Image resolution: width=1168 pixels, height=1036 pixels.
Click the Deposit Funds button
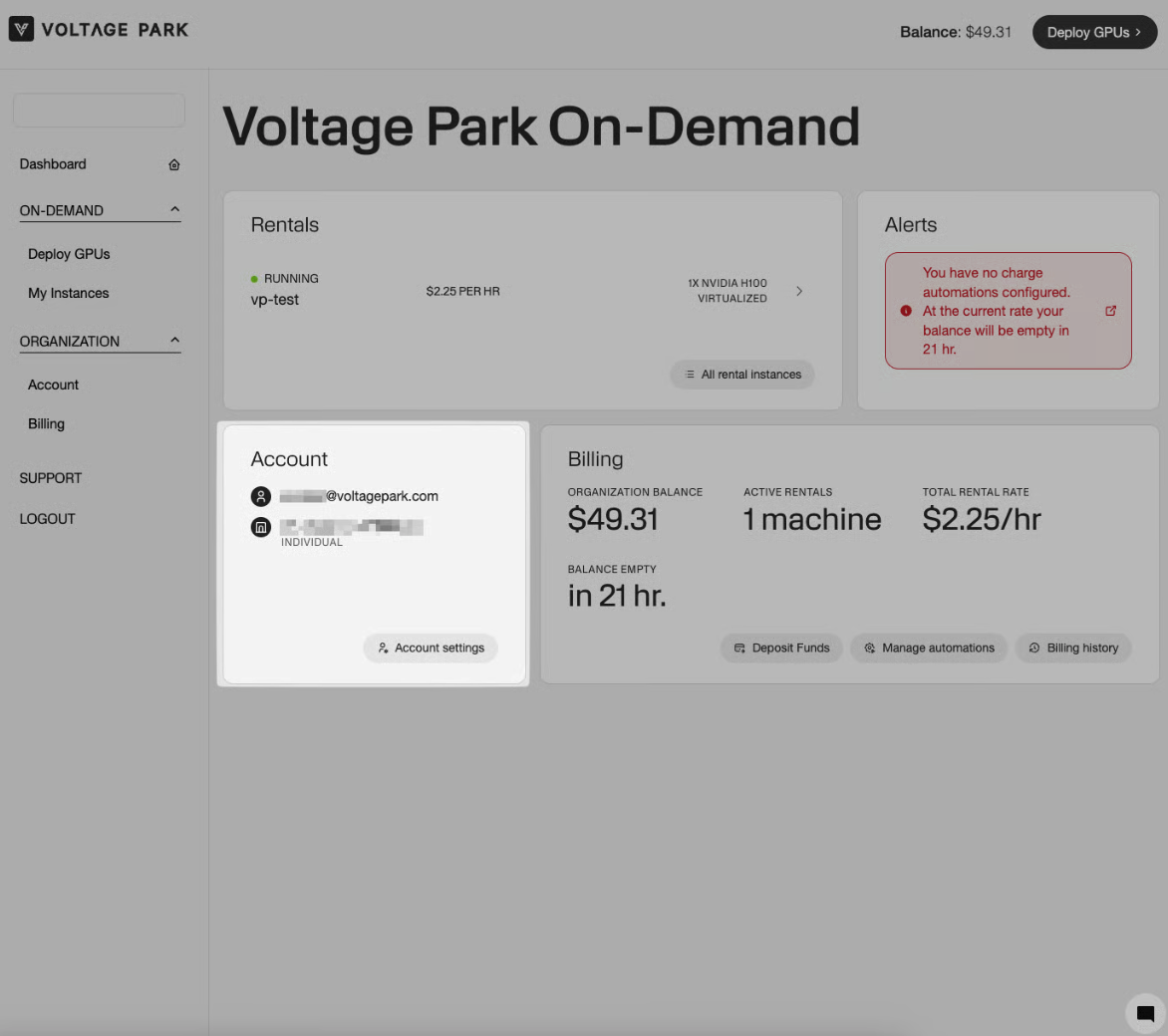click(781, 647)
